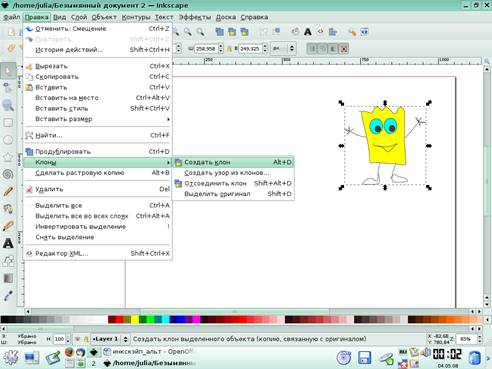The image size is (492, 369).
Task: Expand the Вставить размер submenu
Action: (98, 119)
